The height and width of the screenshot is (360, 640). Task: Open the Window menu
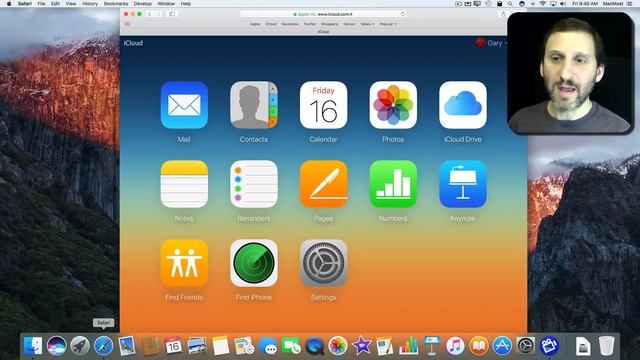coord(166,4)
